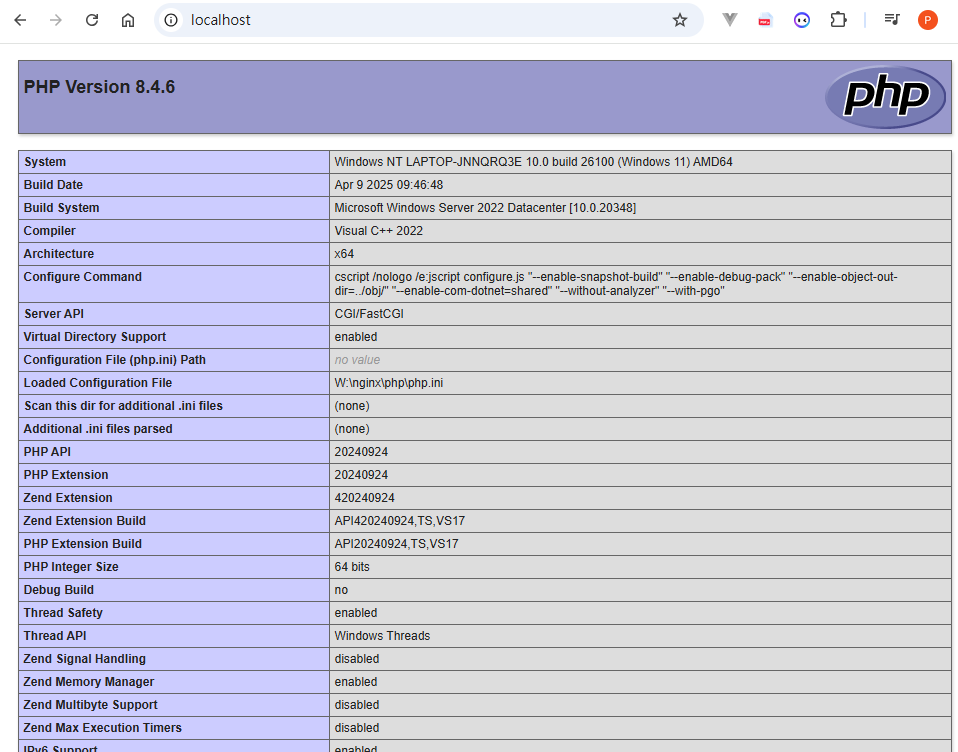This screenshot has height=752, width=958.
Task: Select the Windows NT LAPTOP-JNNQRQ3E system value
Action: point(533,162)
